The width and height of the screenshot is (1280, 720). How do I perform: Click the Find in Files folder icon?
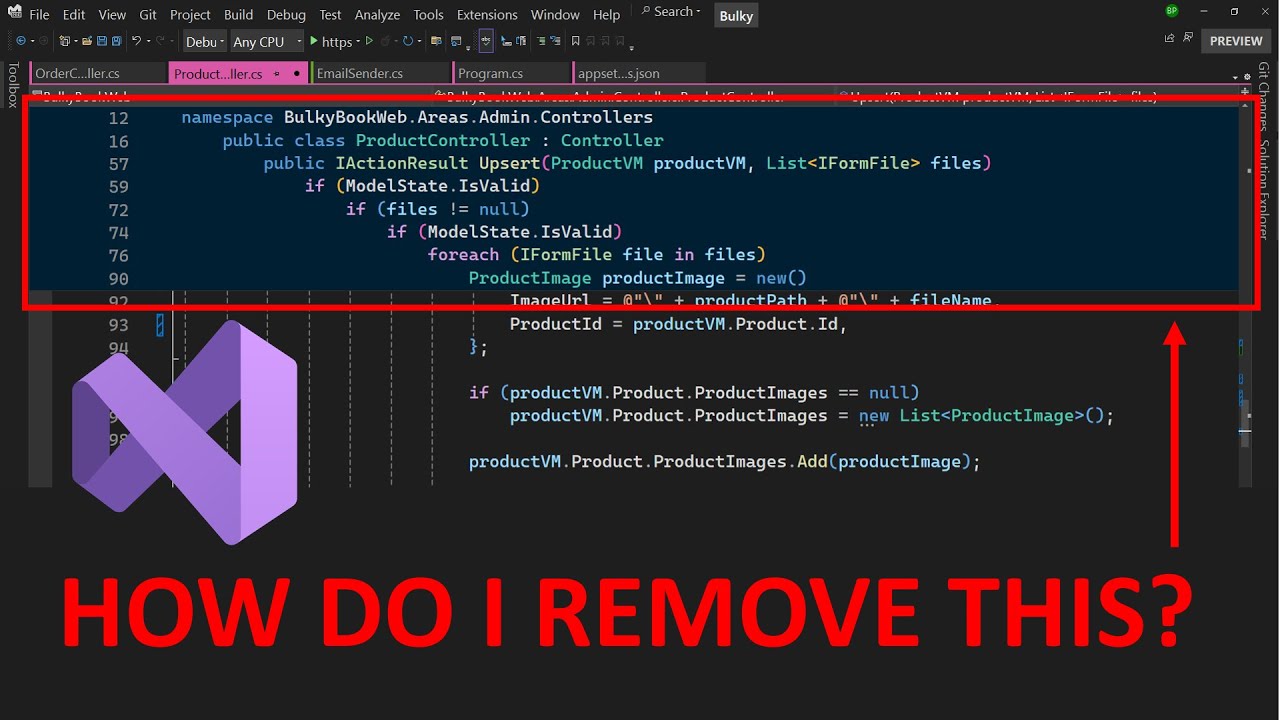coord(436,41)
